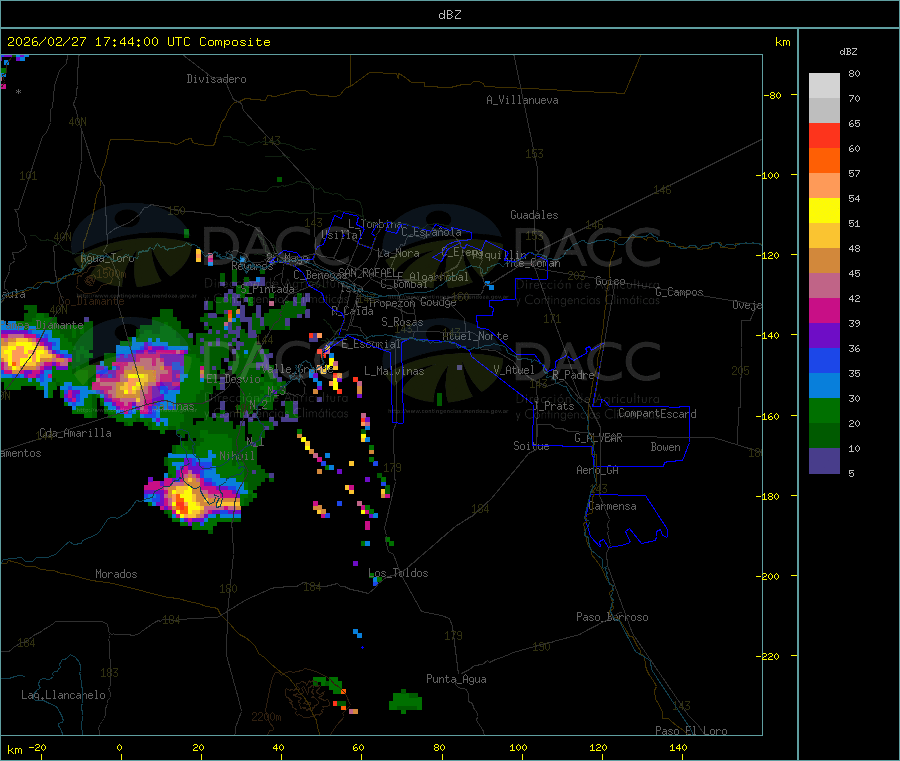Click the orange 57-60 dBZ legend swatch
This screenshot has width=900, height=761.
[x=824, y=161]
